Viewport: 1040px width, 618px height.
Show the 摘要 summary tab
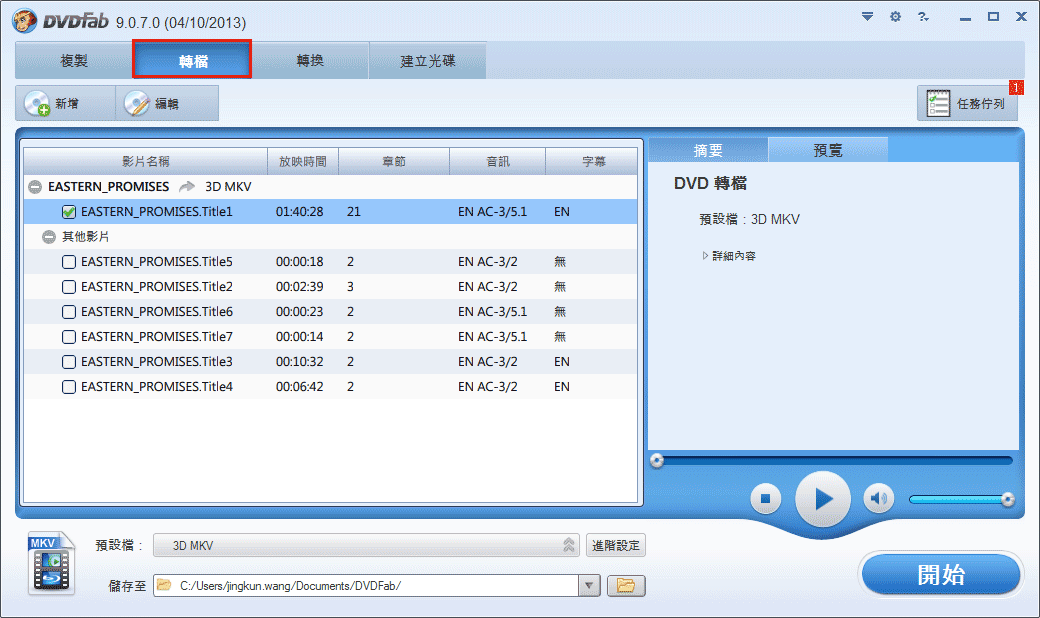(x=708, y=150)
